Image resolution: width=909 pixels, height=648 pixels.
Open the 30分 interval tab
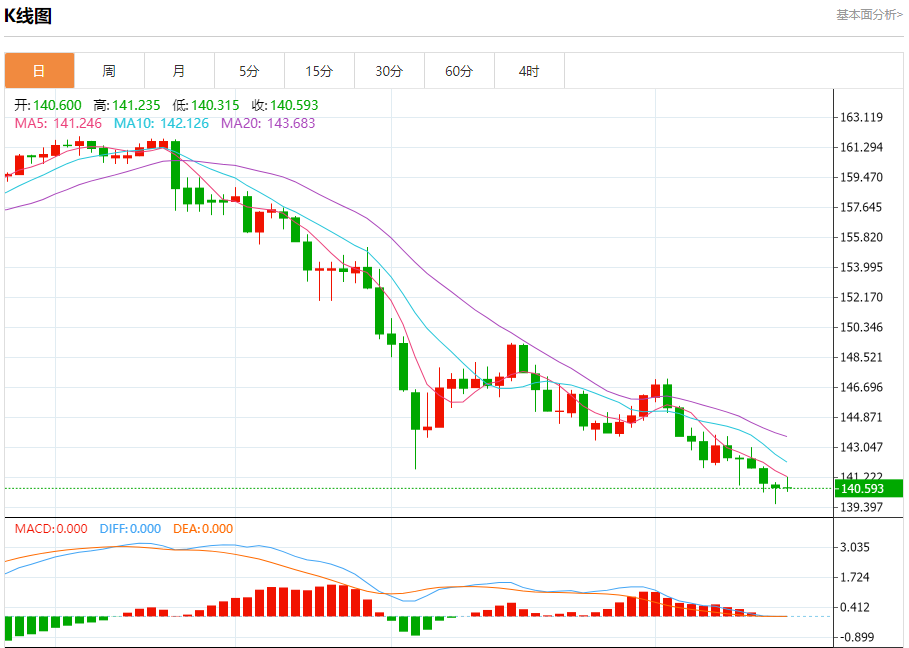click(390, 71)
